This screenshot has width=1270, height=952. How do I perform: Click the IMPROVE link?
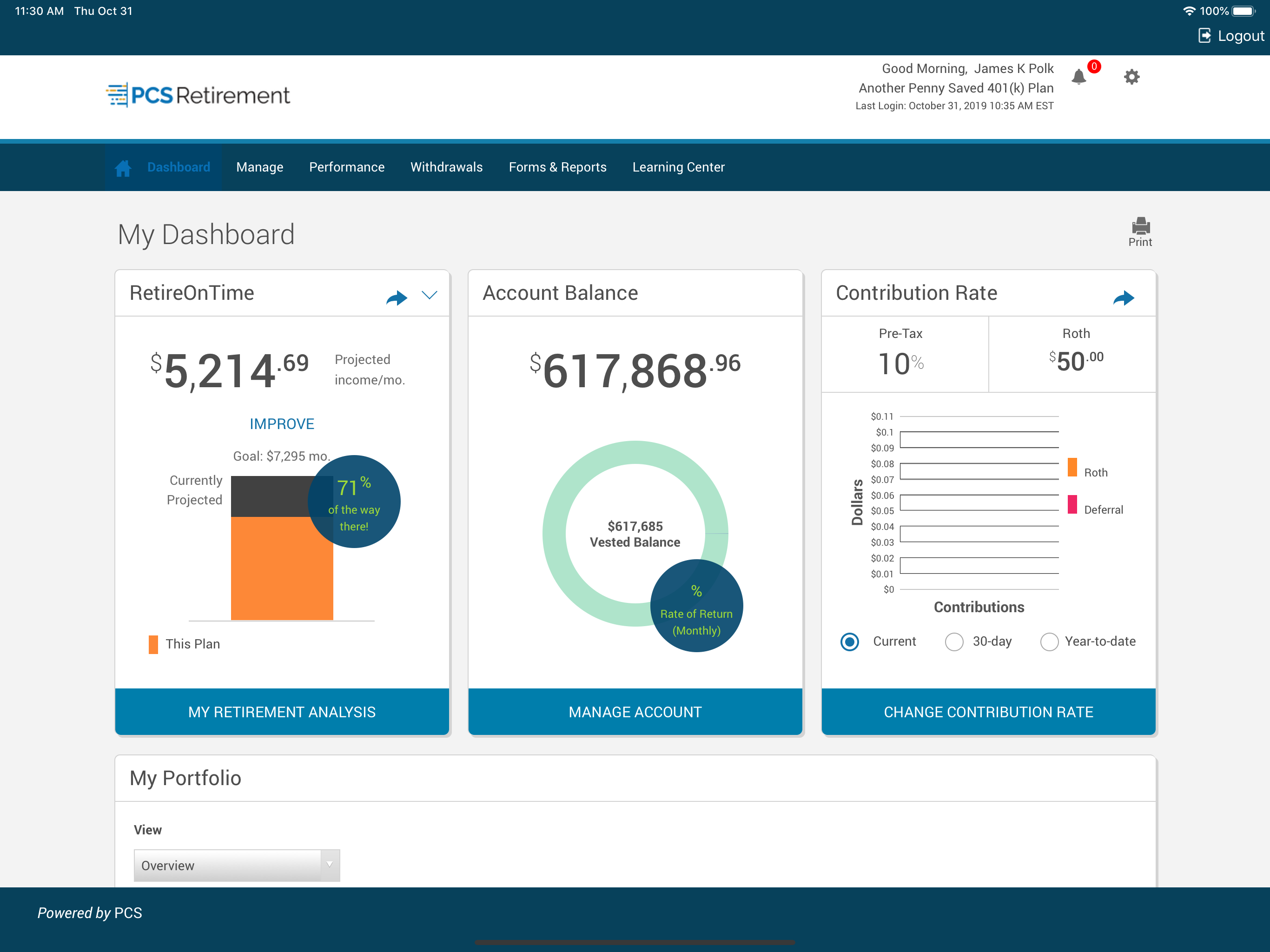[282, 424]
